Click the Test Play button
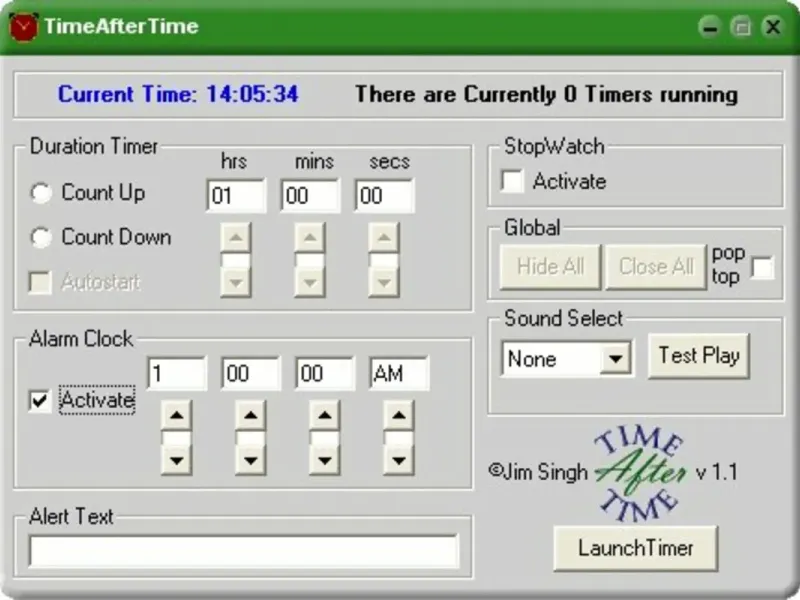Screen dimensions: 800x600 698,356
